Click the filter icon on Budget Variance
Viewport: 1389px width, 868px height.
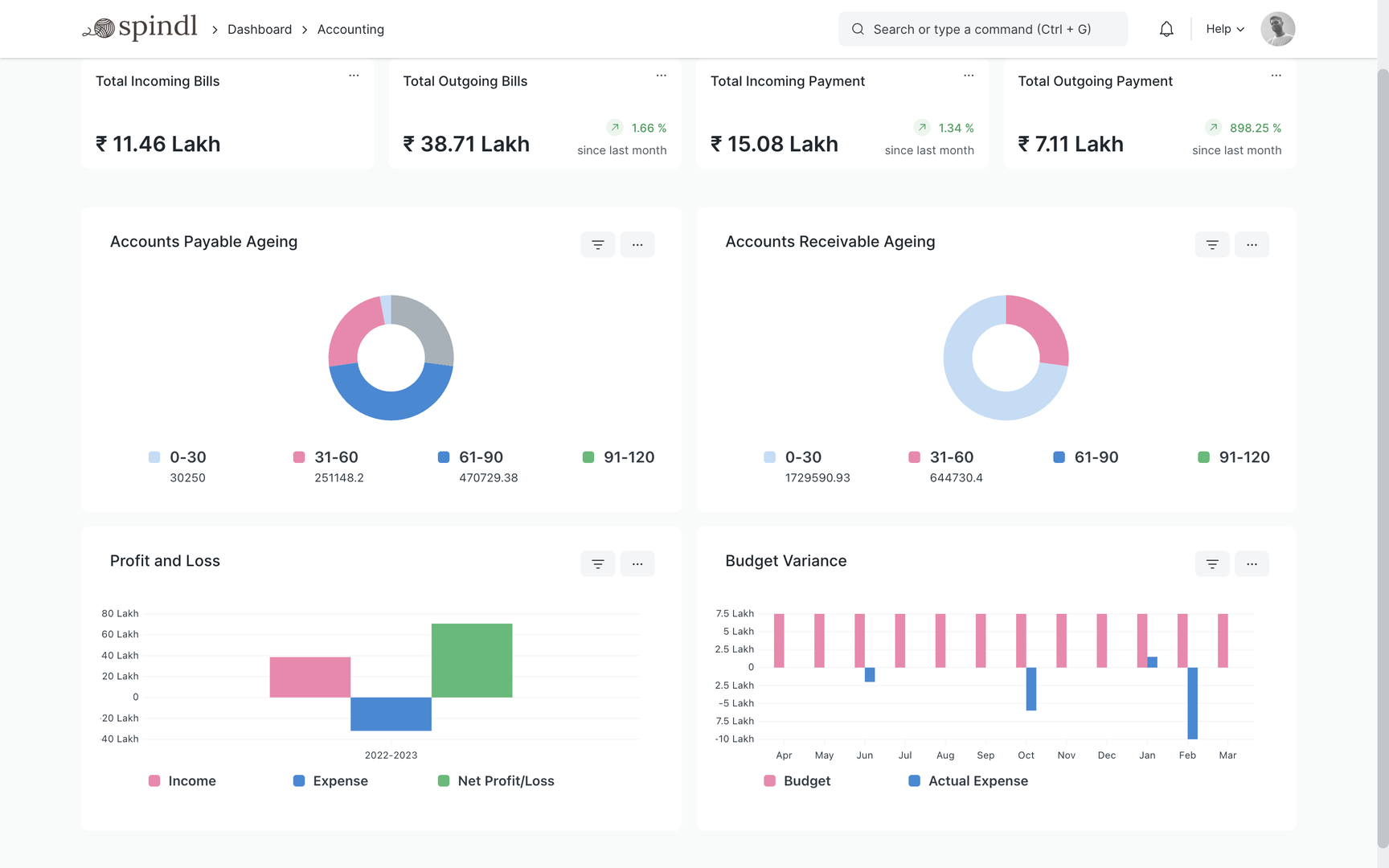coord(1211,563)
